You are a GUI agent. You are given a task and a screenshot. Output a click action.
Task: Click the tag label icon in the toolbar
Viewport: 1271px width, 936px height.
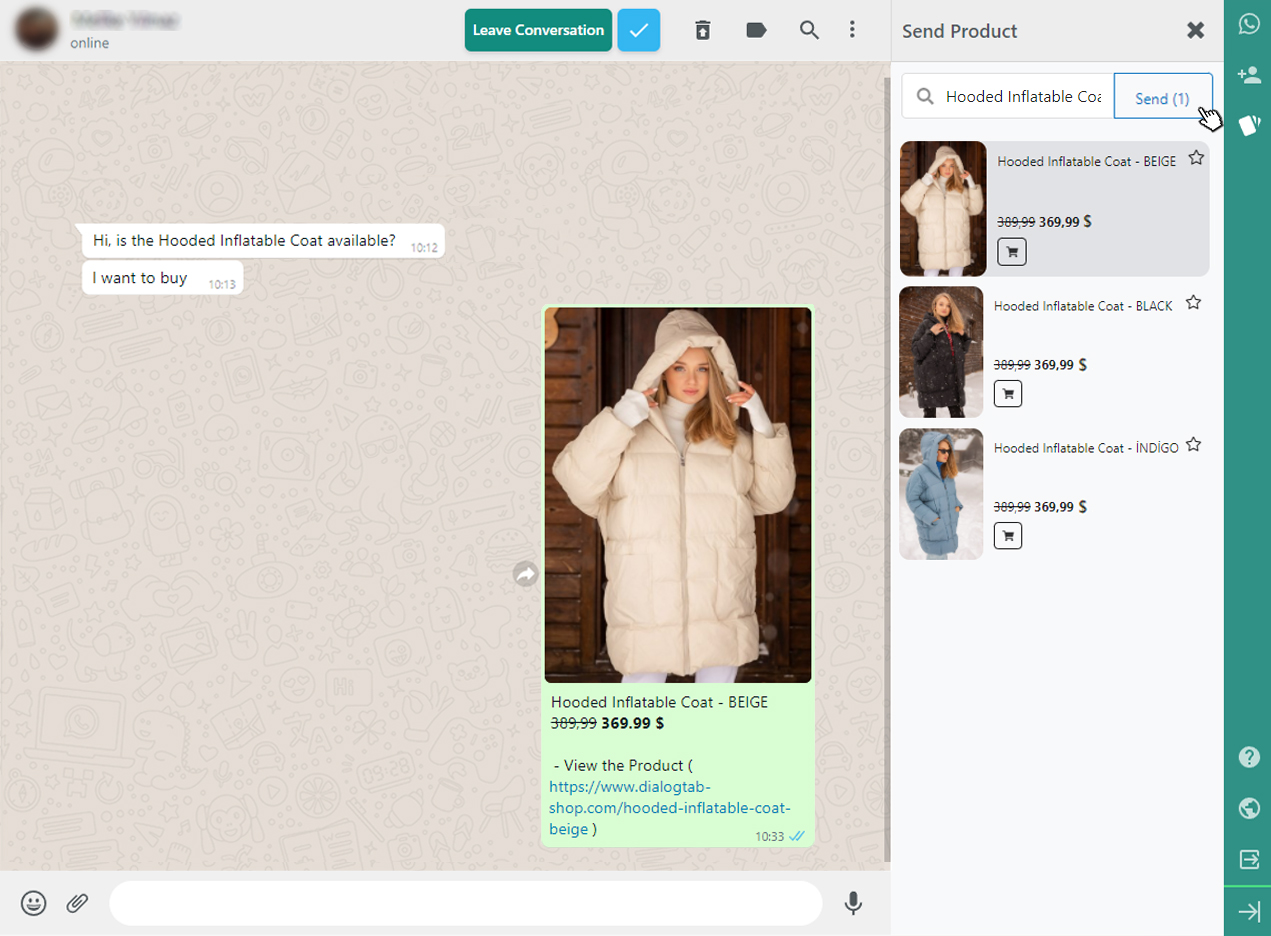[x=756, y=30]
